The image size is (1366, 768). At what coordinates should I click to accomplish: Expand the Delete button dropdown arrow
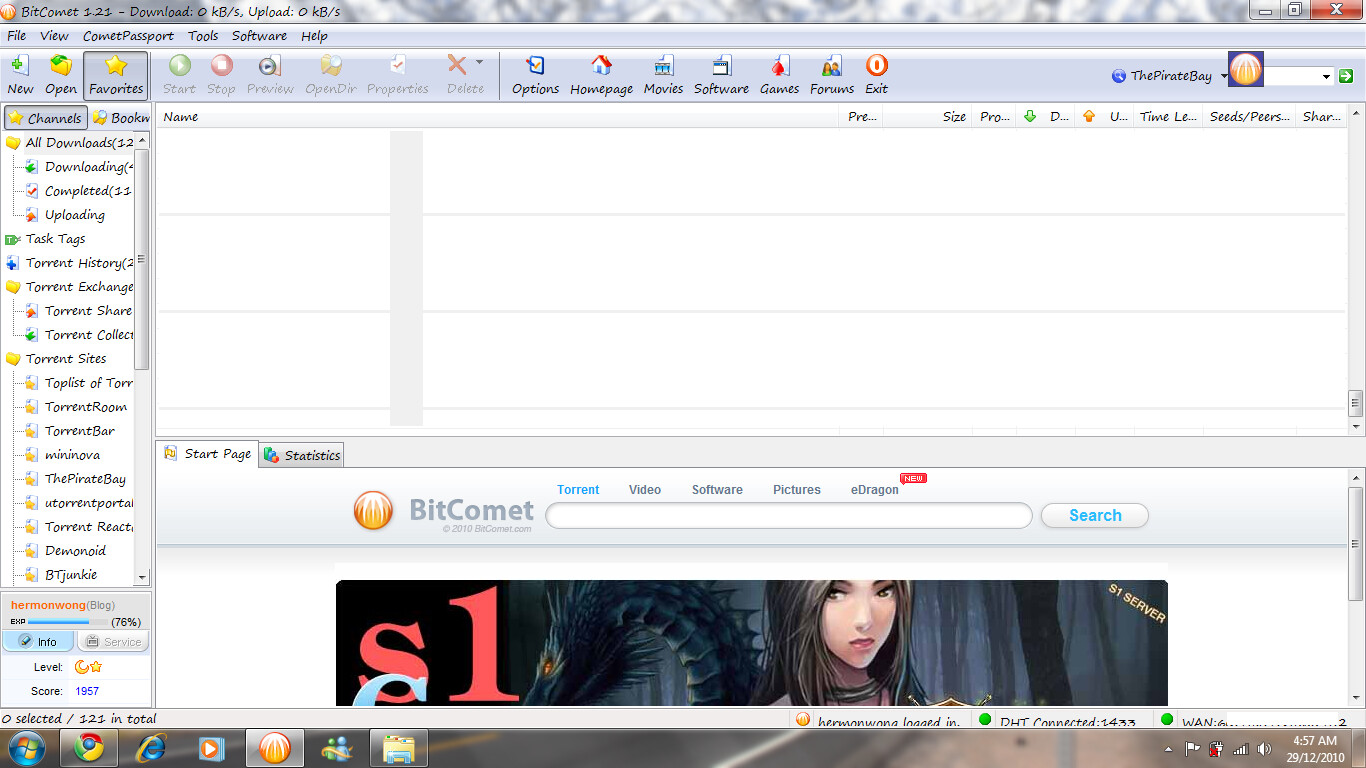coord(479,62)
